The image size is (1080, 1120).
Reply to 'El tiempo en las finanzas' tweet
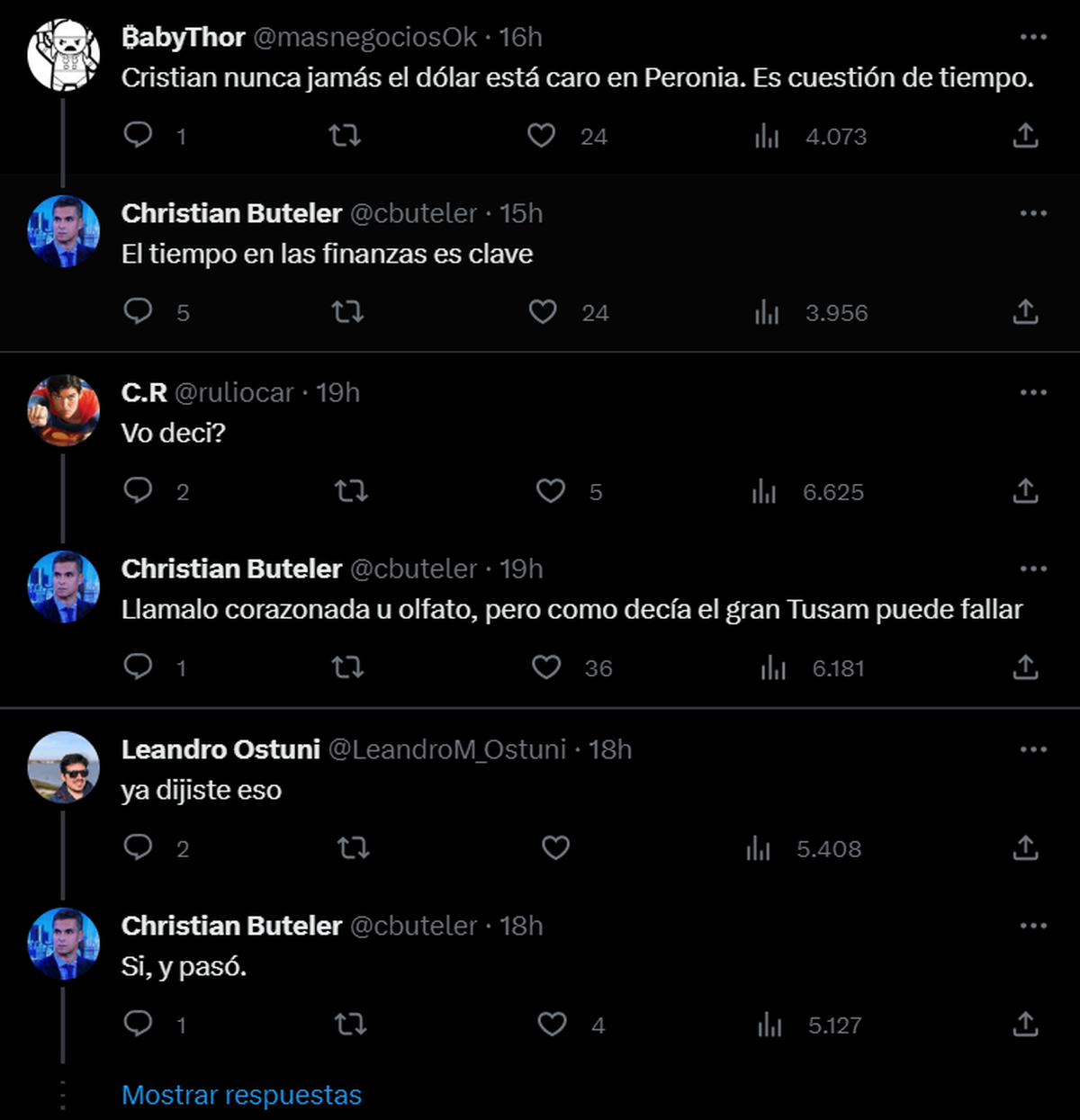click(138, 311)
